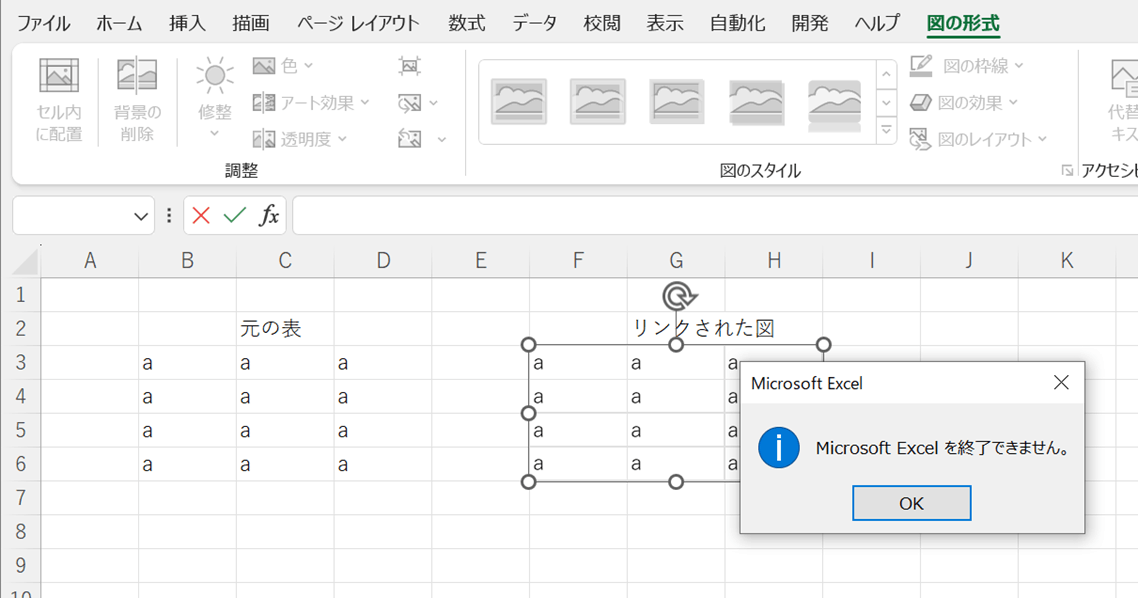
Task: Click the 'a' in cell D6
Action: [343, 464]
